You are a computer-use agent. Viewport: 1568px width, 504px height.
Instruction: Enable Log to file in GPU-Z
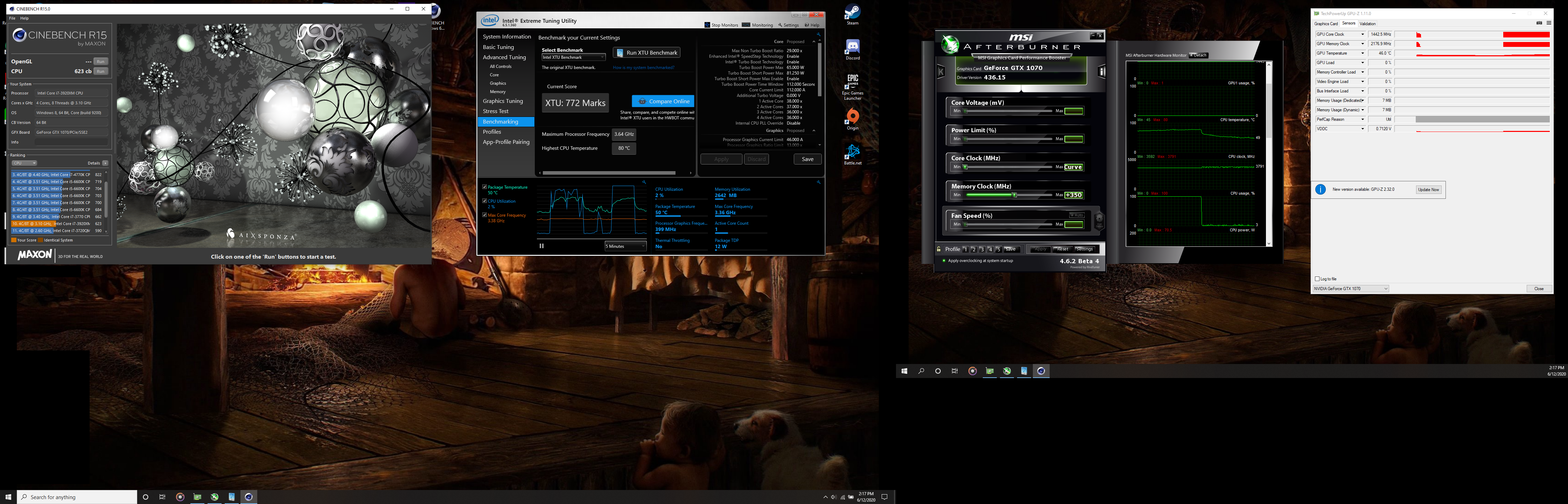click(1318, 279)
